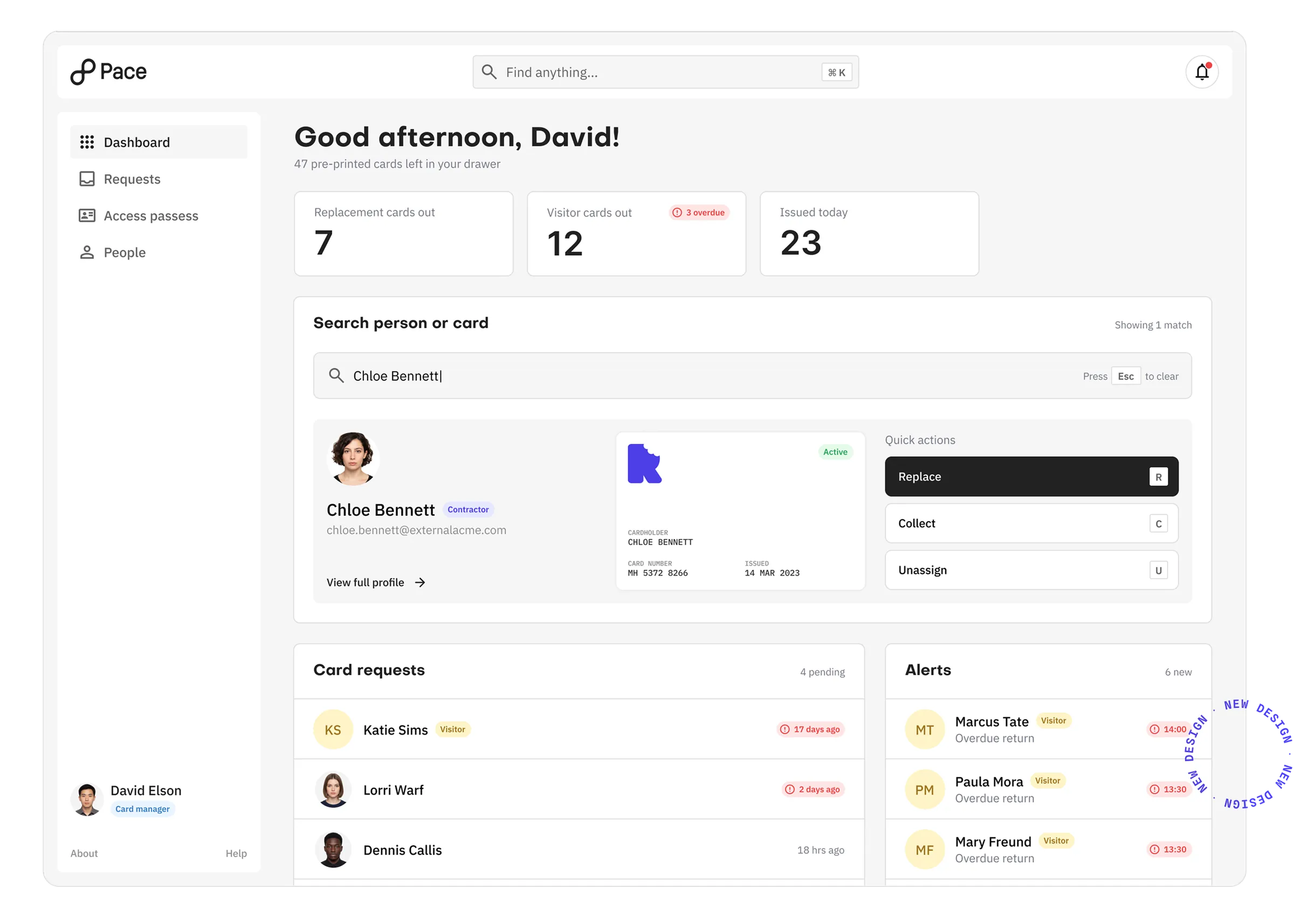Open Paula Mora alert
This screenshot has height=924, width=1294.
tap(1048, 790)
